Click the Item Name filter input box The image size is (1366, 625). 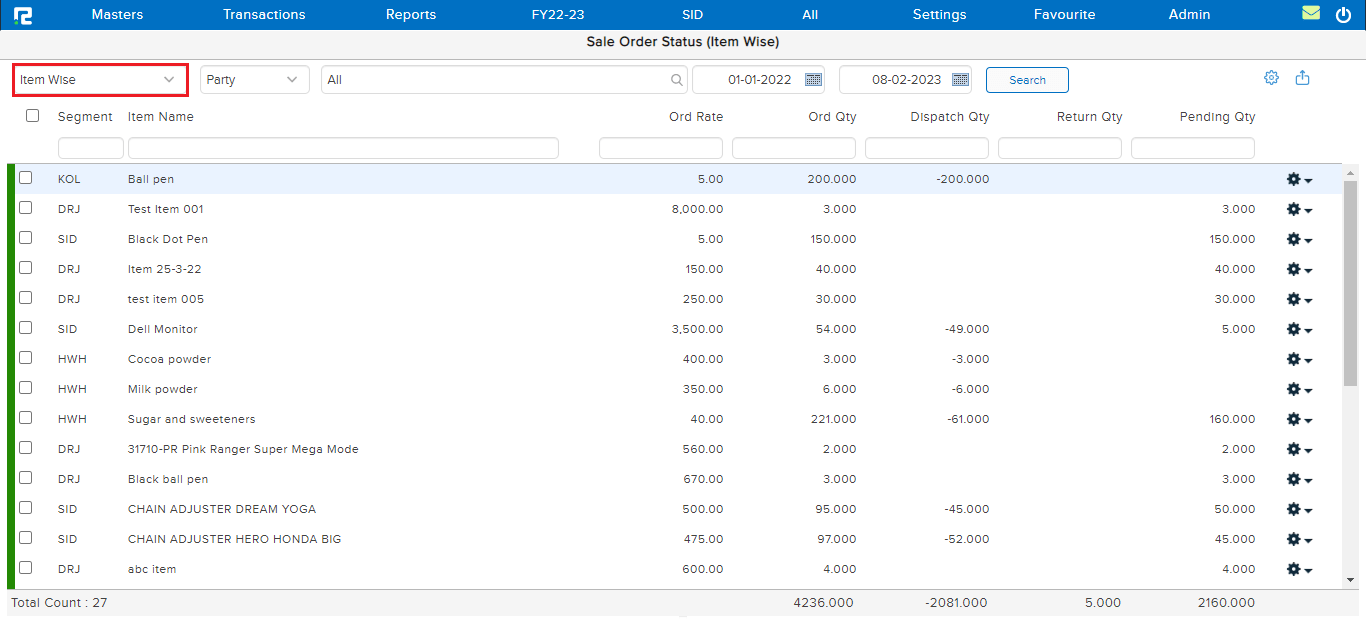tap(343, 148)
